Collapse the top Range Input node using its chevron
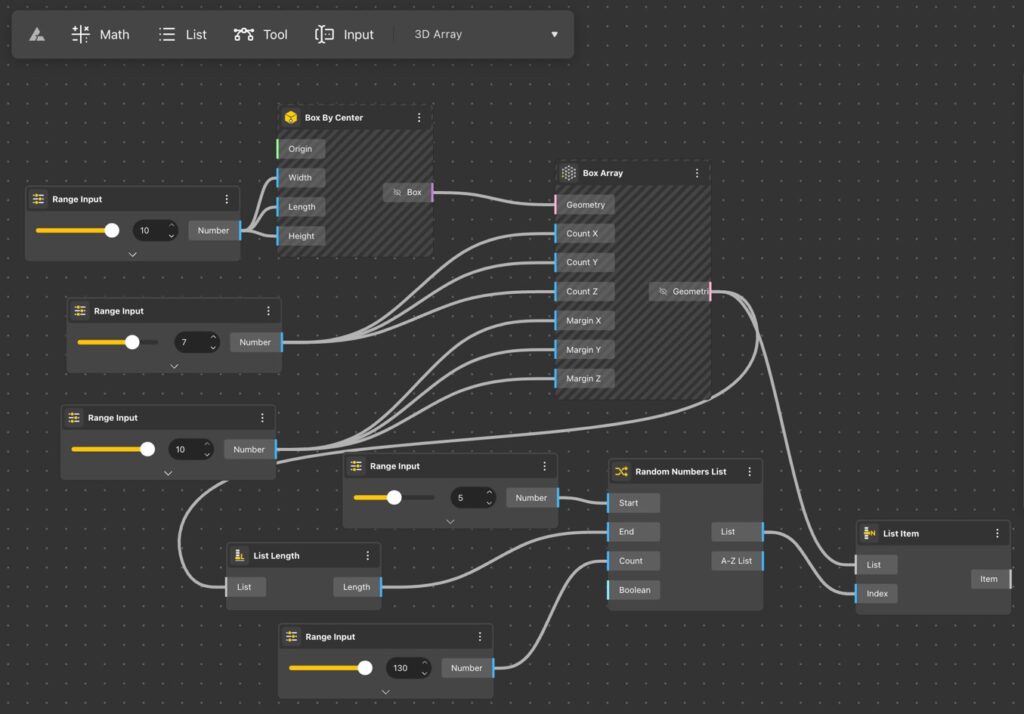 pos(132,254)
